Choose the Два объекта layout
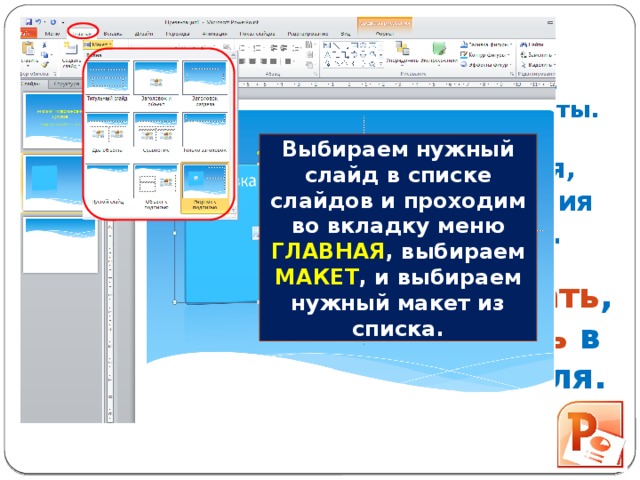Screen dimensions: 640x480 point(107,133)
